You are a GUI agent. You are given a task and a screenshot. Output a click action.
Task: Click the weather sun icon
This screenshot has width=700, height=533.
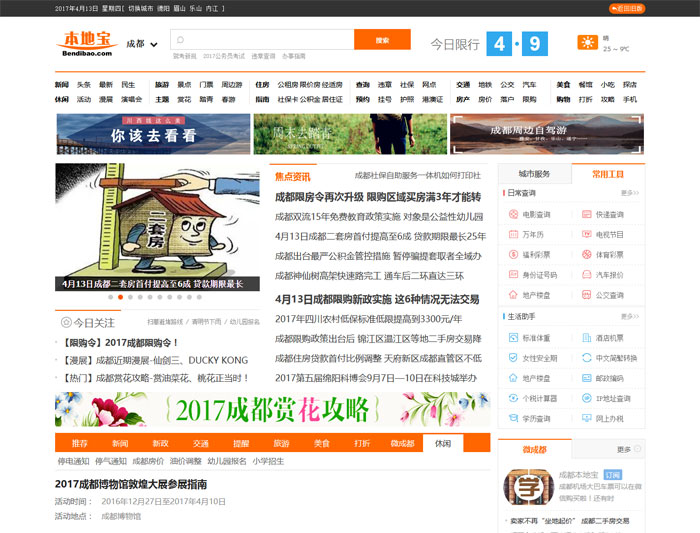click(x=587, y=43)
